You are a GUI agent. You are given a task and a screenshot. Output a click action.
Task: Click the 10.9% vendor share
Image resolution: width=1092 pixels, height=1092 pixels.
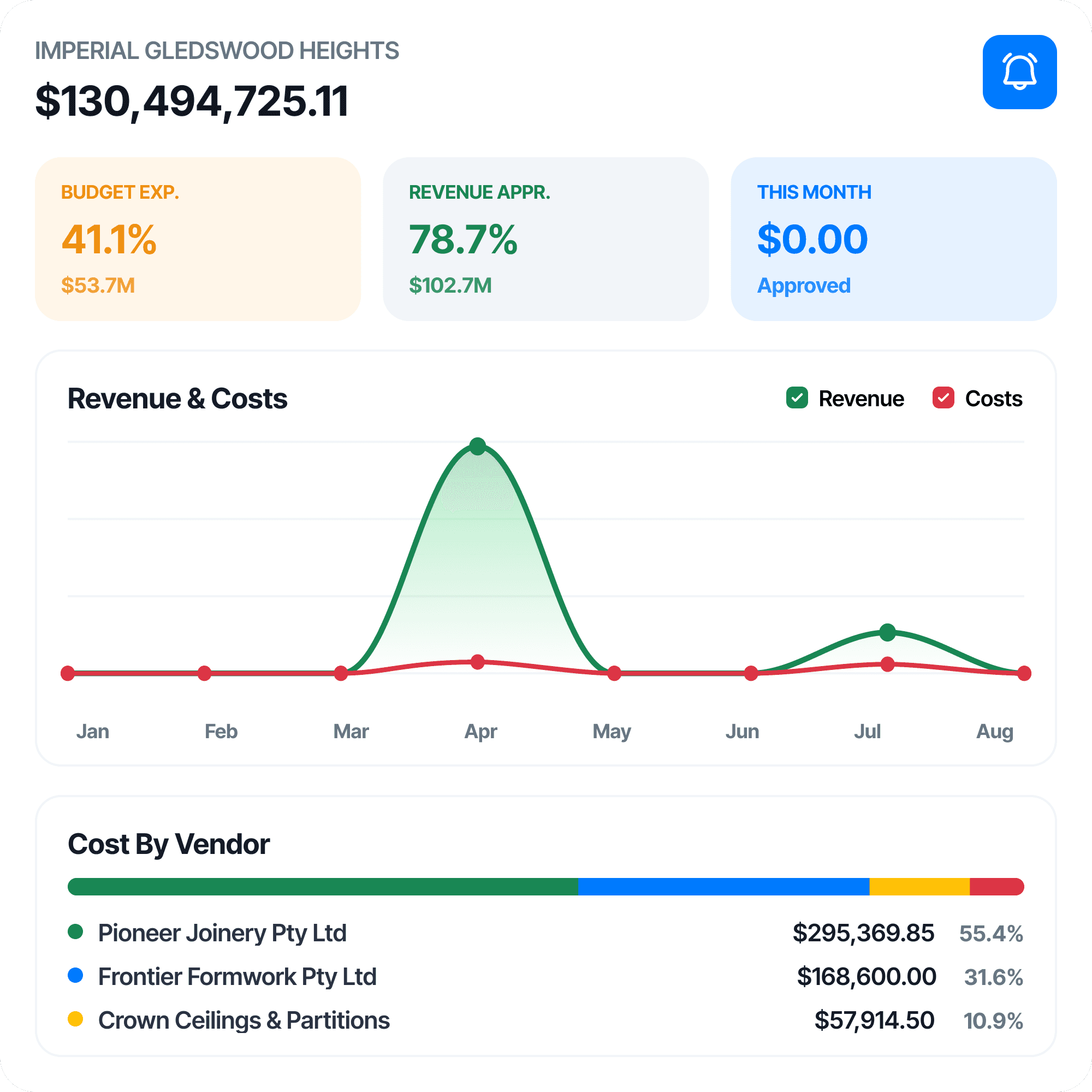point(993,1021)
